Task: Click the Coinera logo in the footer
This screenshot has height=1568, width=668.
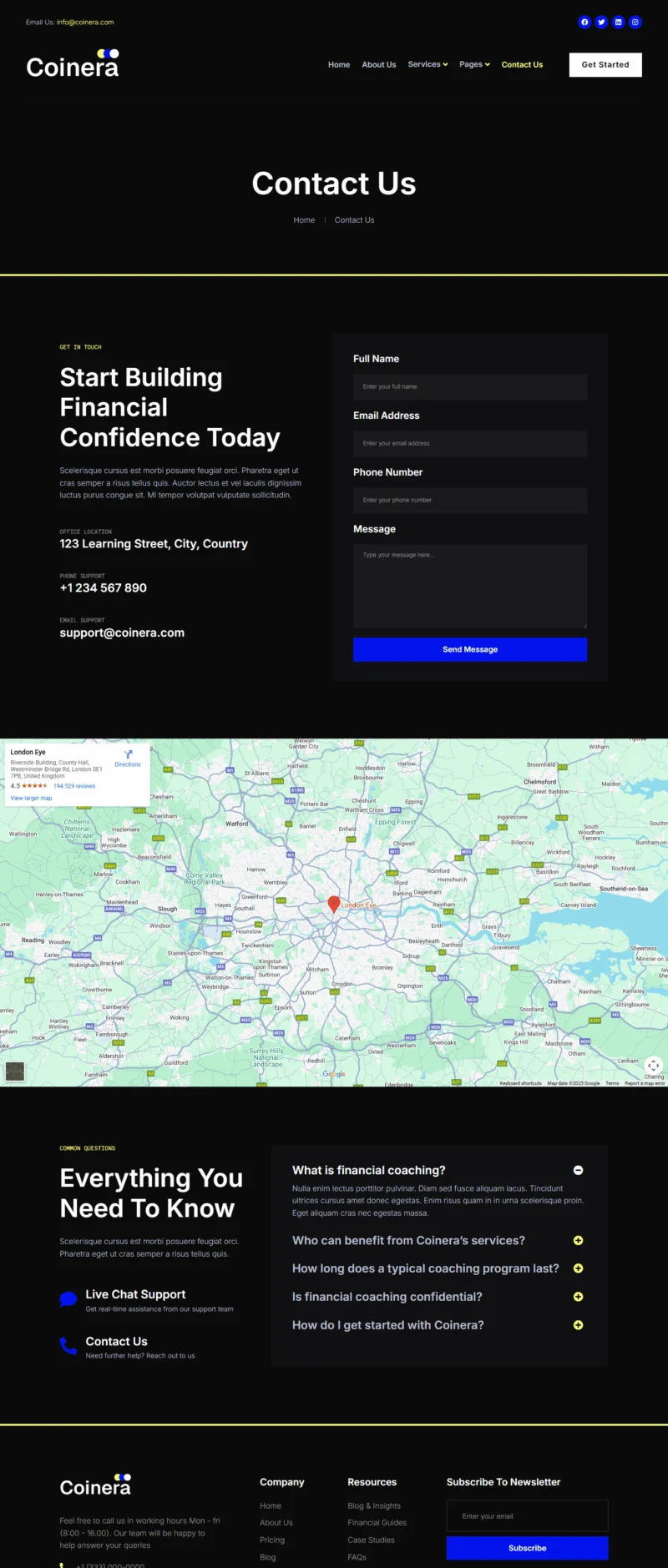Action: click(x=95, y=1485)
